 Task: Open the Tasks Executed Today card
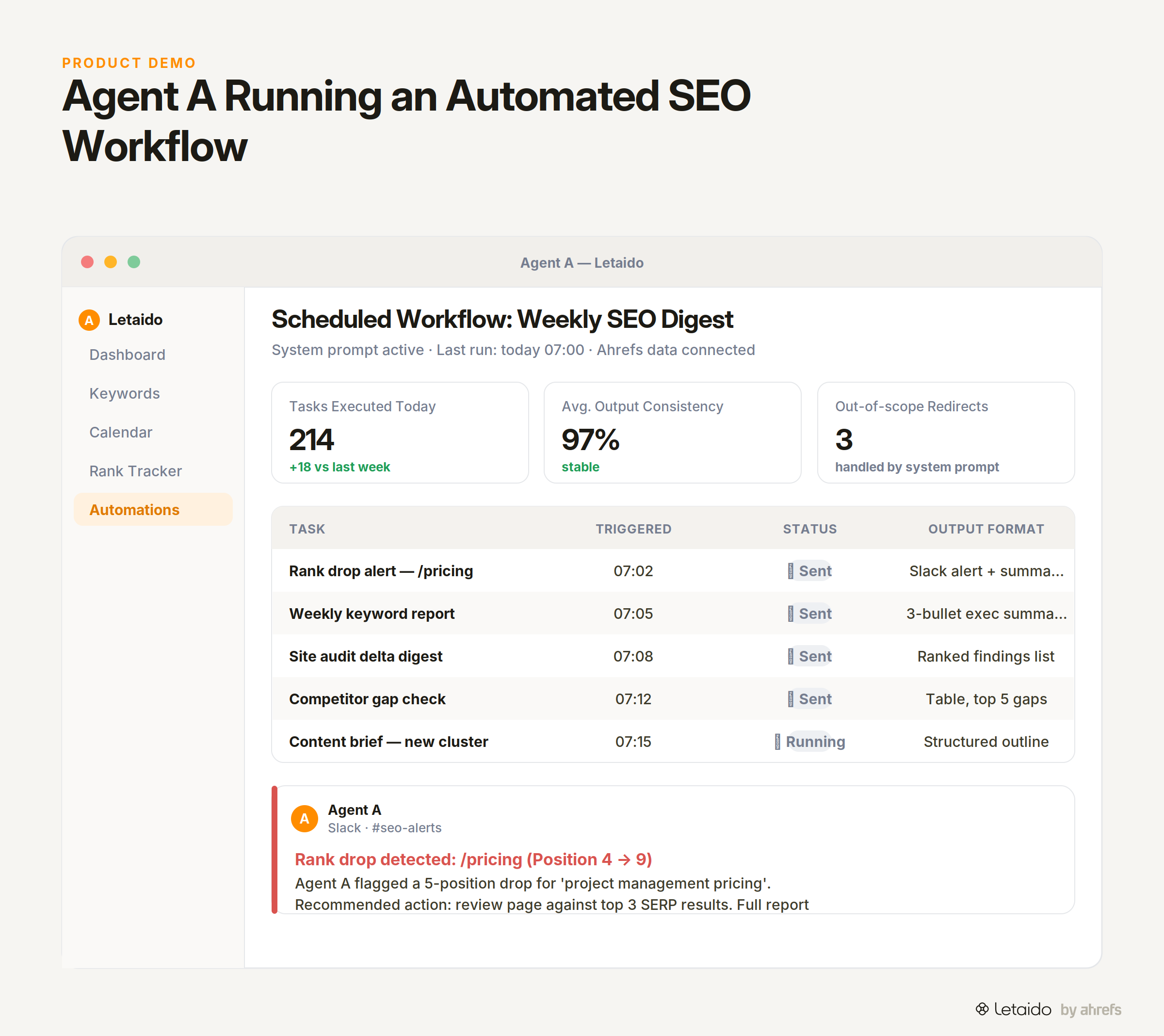click(x=400, y=433)
